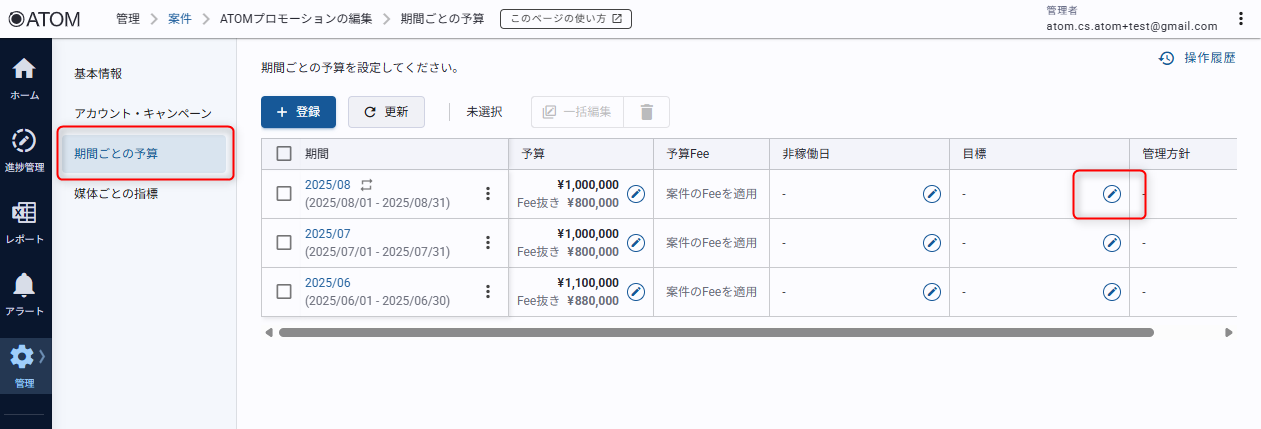Click the 2025/06 period link
This screenshot has width=1261, height=429.
[327, 283]
